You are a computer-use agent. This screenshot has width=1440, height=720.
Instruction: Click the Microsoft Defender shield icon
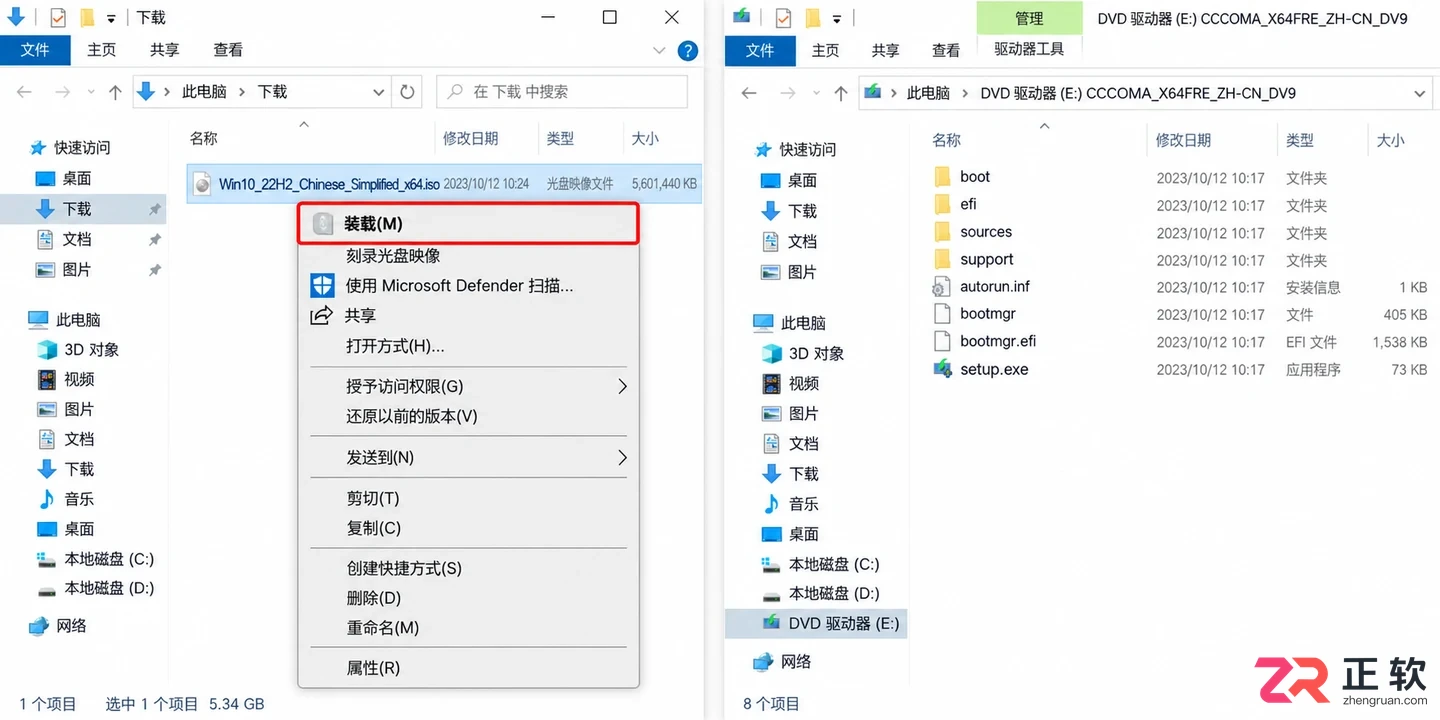(322, 285)
